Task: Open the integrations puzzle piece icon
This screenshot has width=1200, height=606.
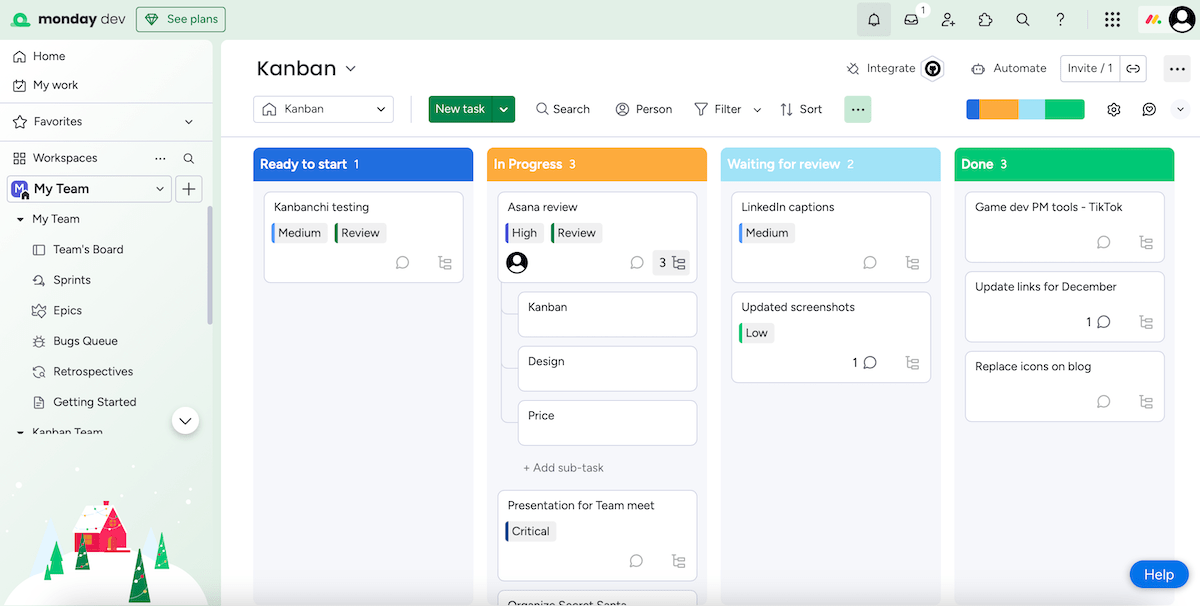Action: [985, 19]
